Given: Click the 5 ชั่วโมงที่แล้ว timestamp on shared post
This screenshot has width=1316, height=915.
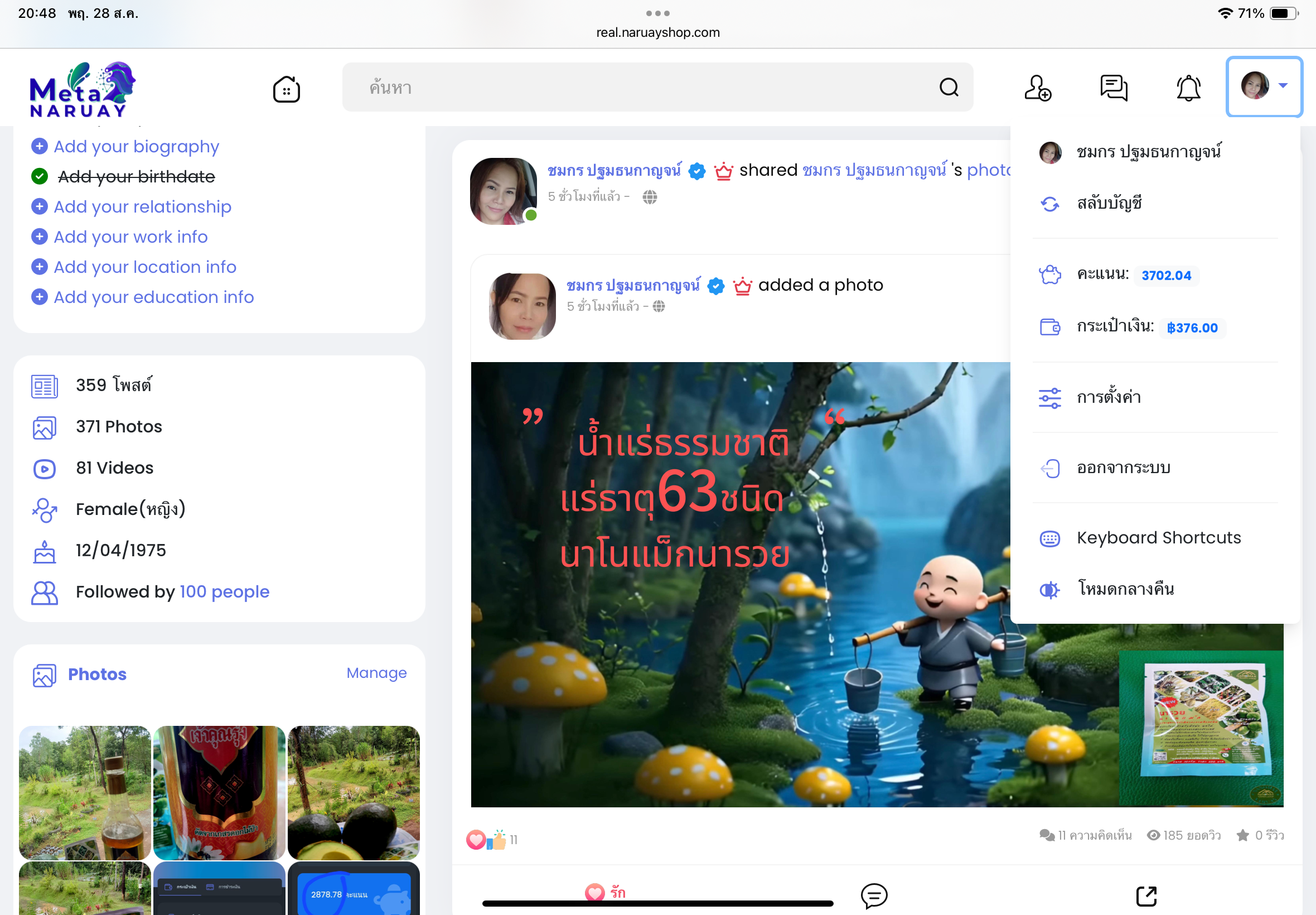Looking at the screenshot, I should (584, 196).
